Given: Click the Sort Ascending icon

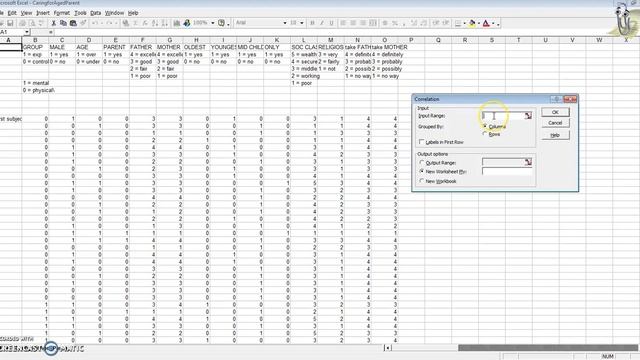Looking at the screenshot, I should click(x=155, y=23).
